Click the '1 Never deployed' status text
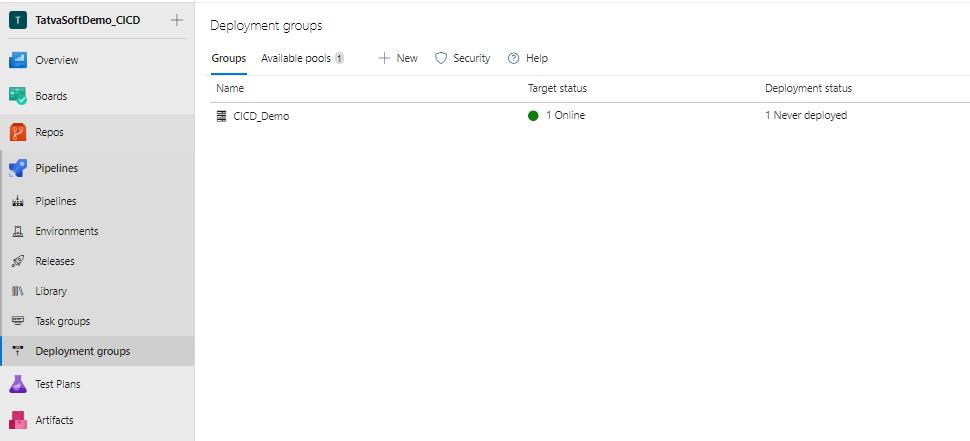This screenshot has width=970, height=441. point(806,115)
